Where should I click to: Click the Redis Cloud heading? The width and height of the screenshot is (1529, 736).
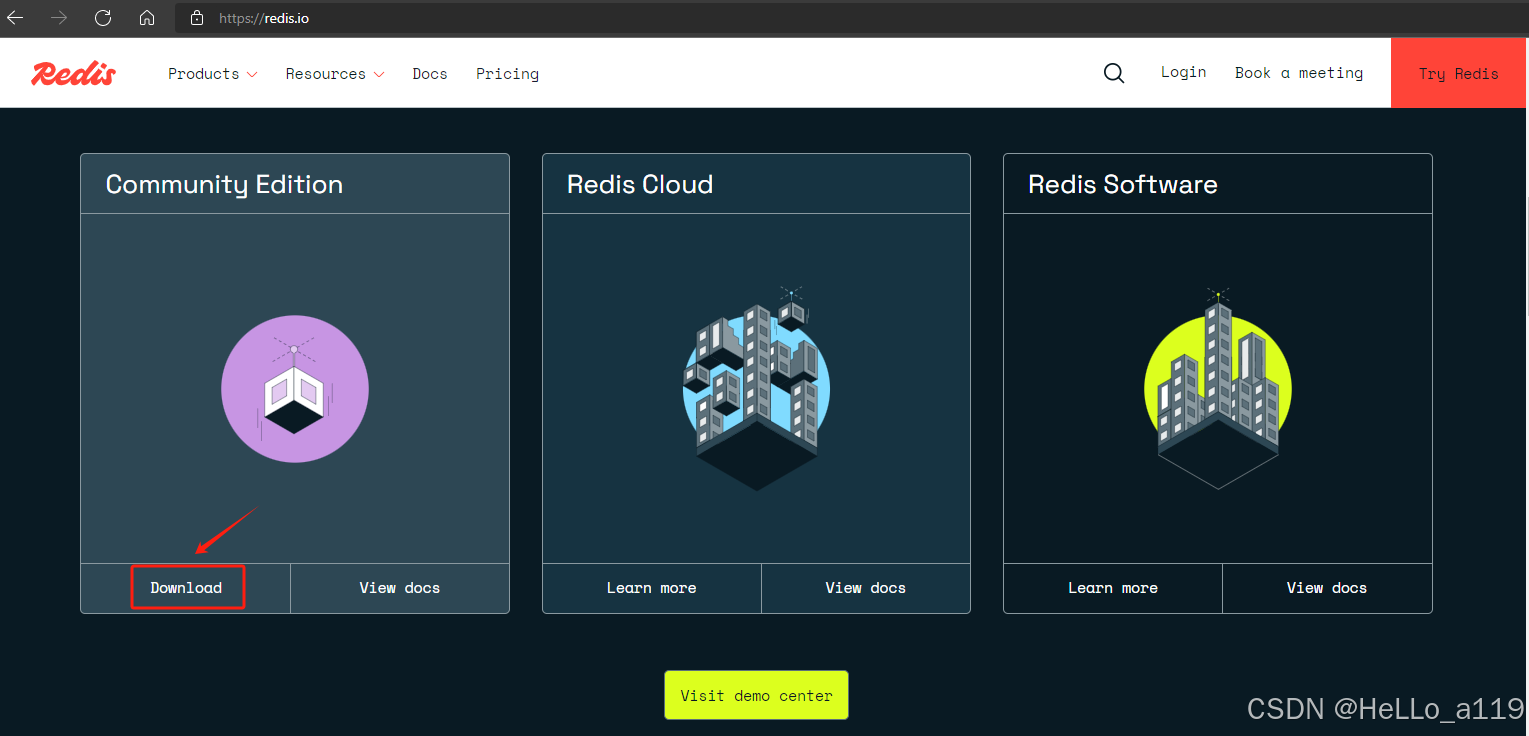[640, 184]
